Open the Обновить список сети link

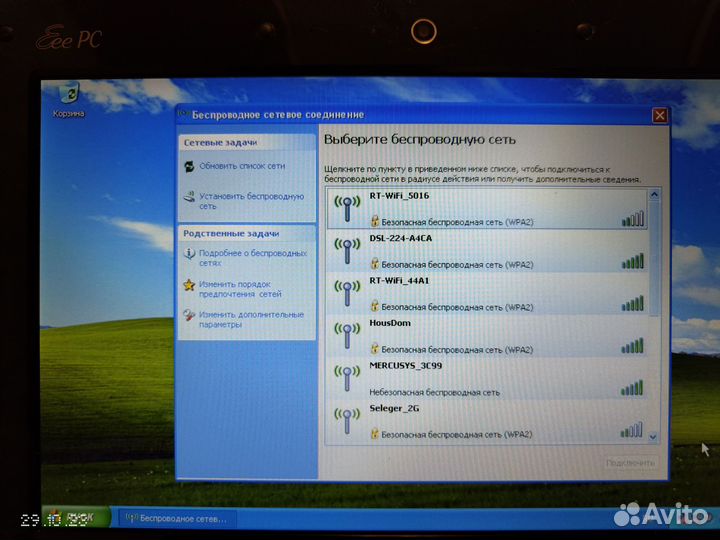[242, 166]
